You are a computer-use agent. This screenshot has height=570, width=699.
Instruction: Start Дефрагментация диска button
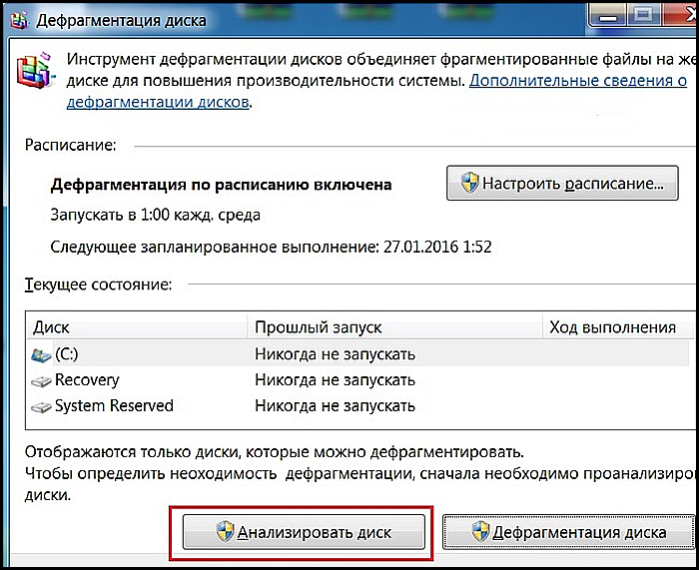569,532
